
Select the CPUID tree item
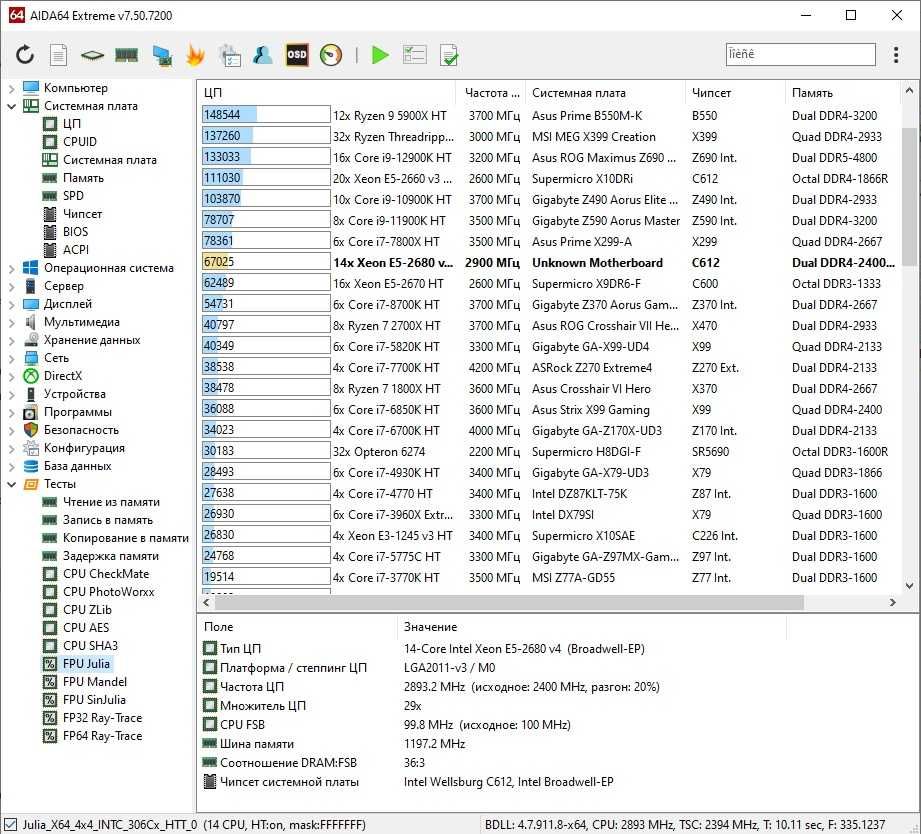point(79,142)
